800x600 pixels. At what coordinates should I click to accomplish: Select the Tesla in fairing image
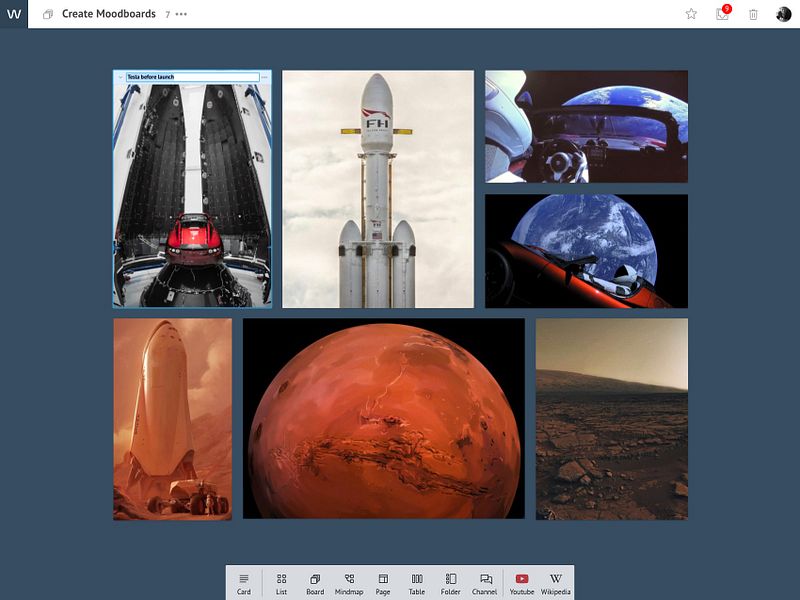click(192, 195)
